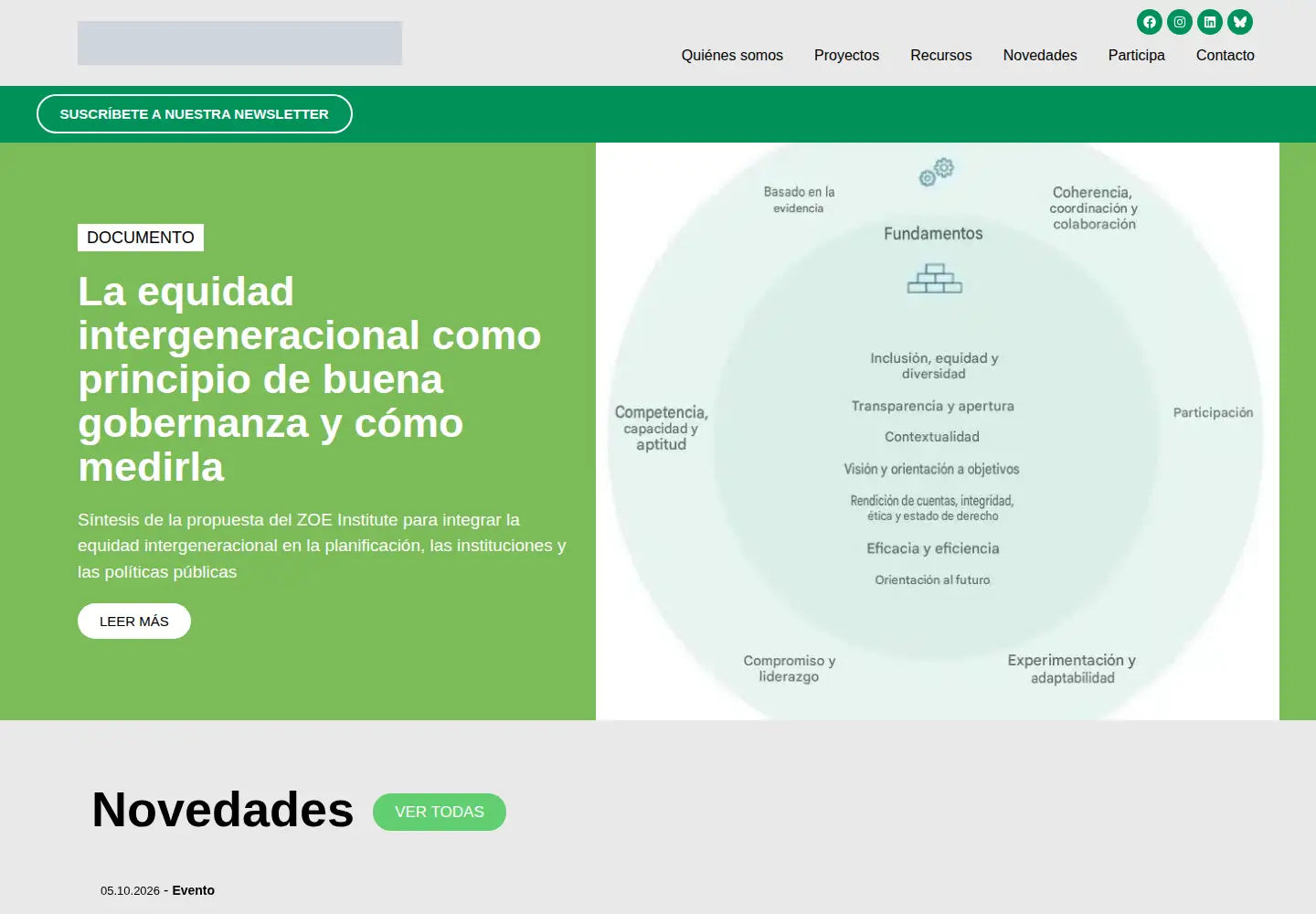Click the Participación label in the diagram
1316x914 pixels.
[x=1213, y=412]
